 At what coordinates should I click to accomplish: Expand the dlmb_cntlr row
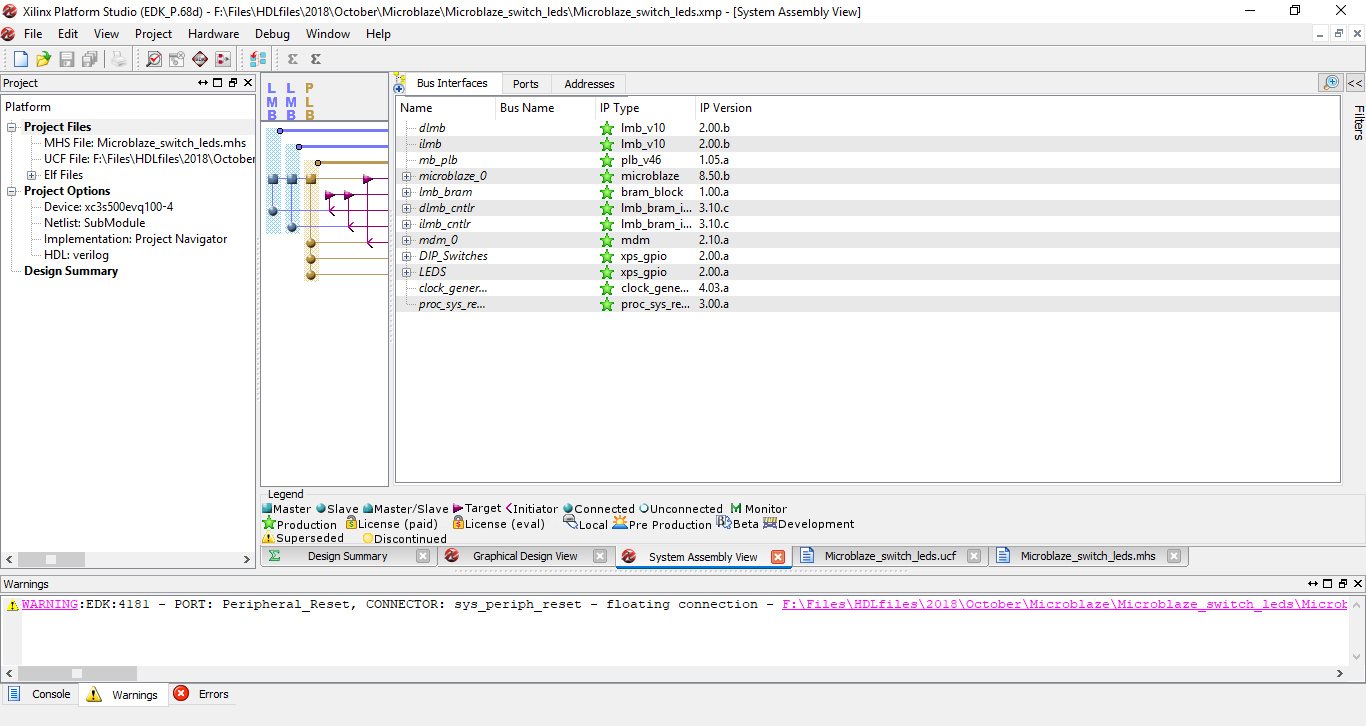407,208
